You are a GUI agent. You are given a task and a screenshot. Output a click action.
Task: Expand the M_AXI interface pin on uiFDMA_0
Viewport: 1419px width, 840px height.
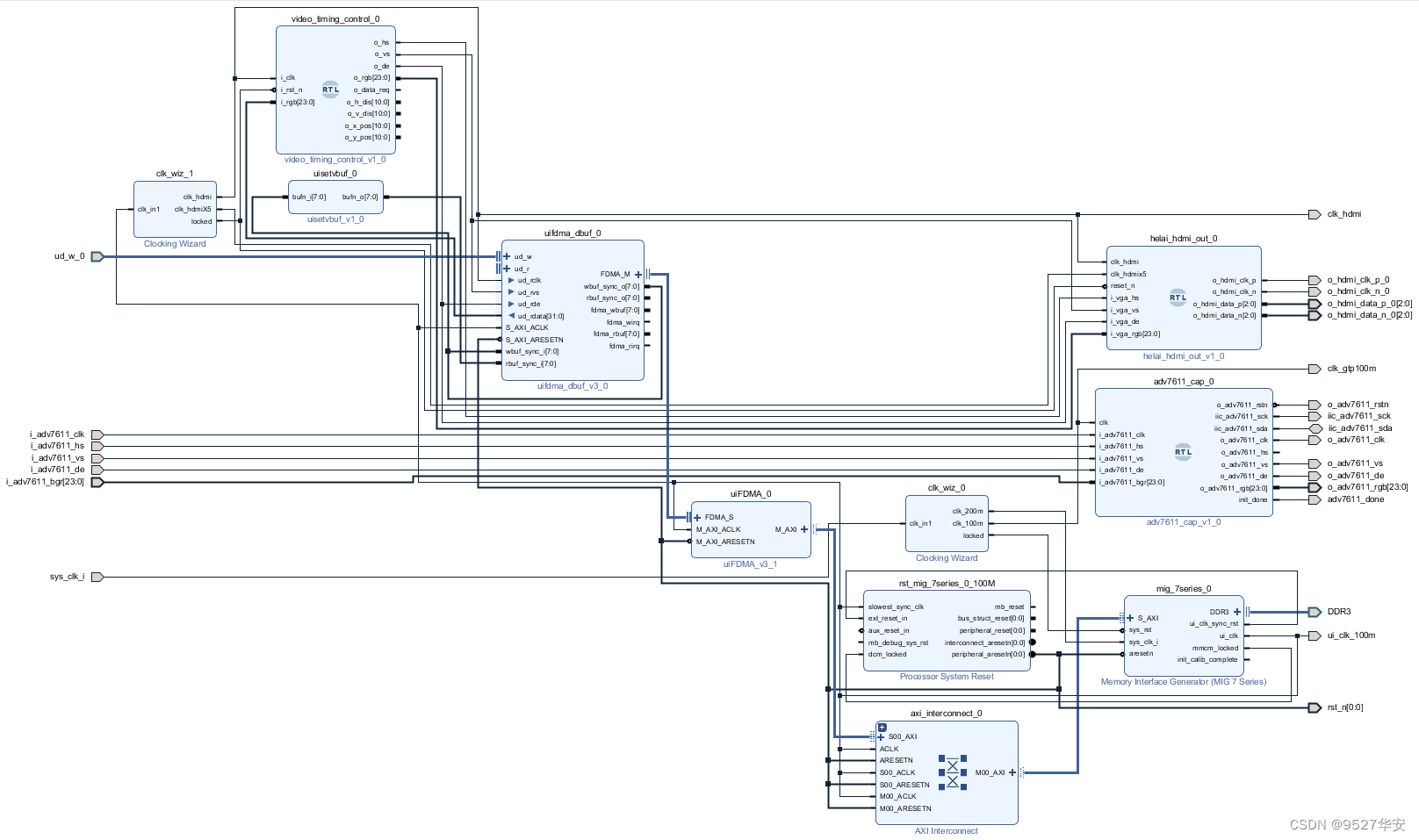804,529
